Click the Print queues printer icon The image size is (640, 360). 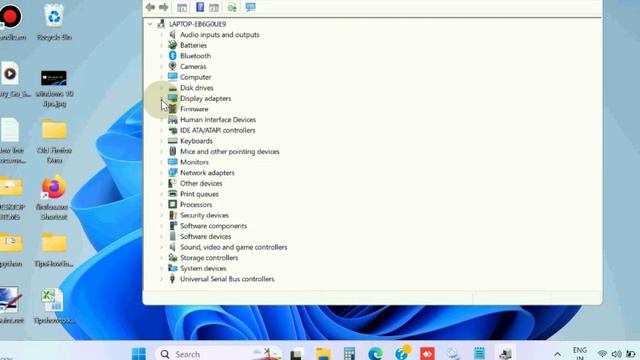(x=173, y=193)
